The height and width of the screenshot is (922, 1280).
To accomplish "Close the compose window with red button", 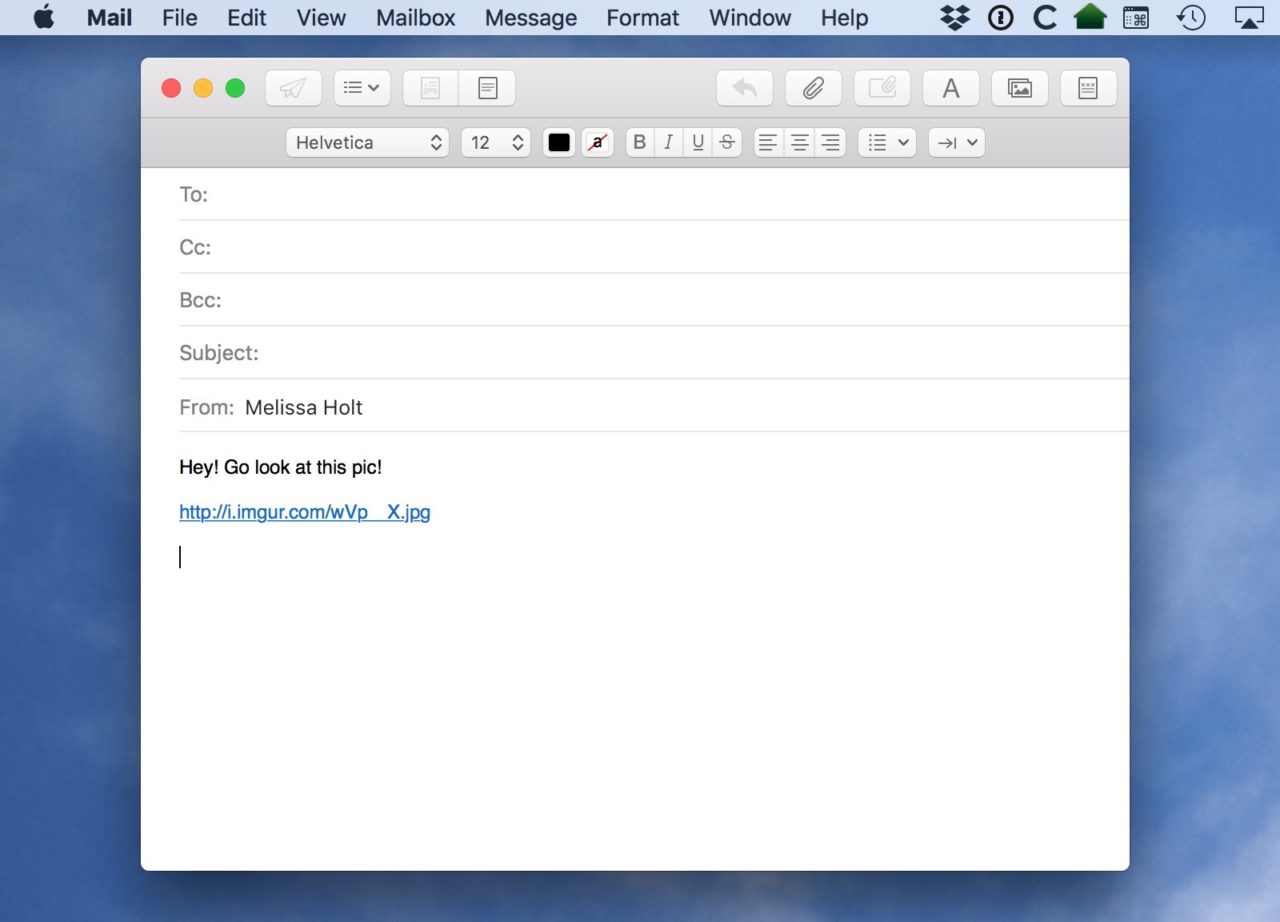I will click(x=171, y=88).
